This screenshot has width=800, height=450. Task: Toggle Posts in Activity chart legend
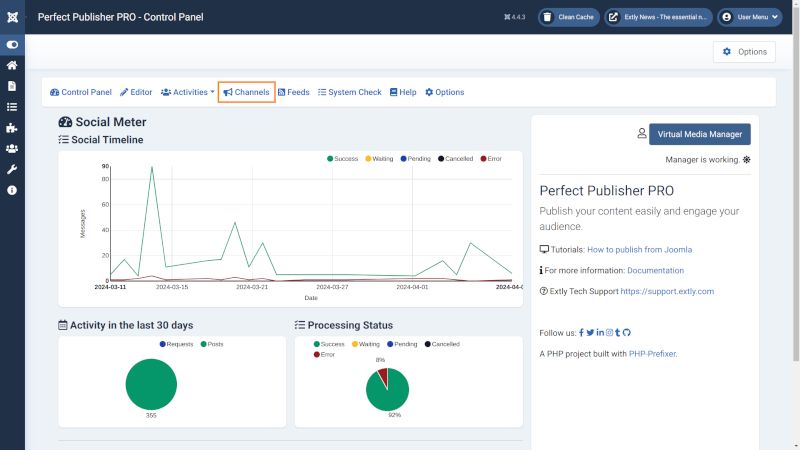[212, 344]
